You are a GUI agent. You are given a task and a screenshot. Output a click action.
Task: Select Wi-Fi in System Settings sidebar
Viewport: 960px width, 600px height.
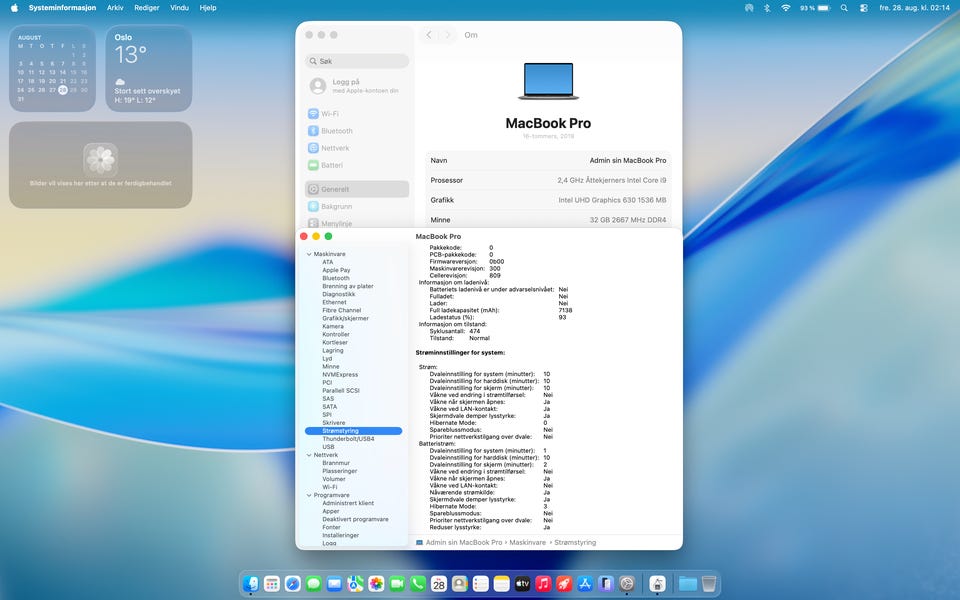point(357,114)
